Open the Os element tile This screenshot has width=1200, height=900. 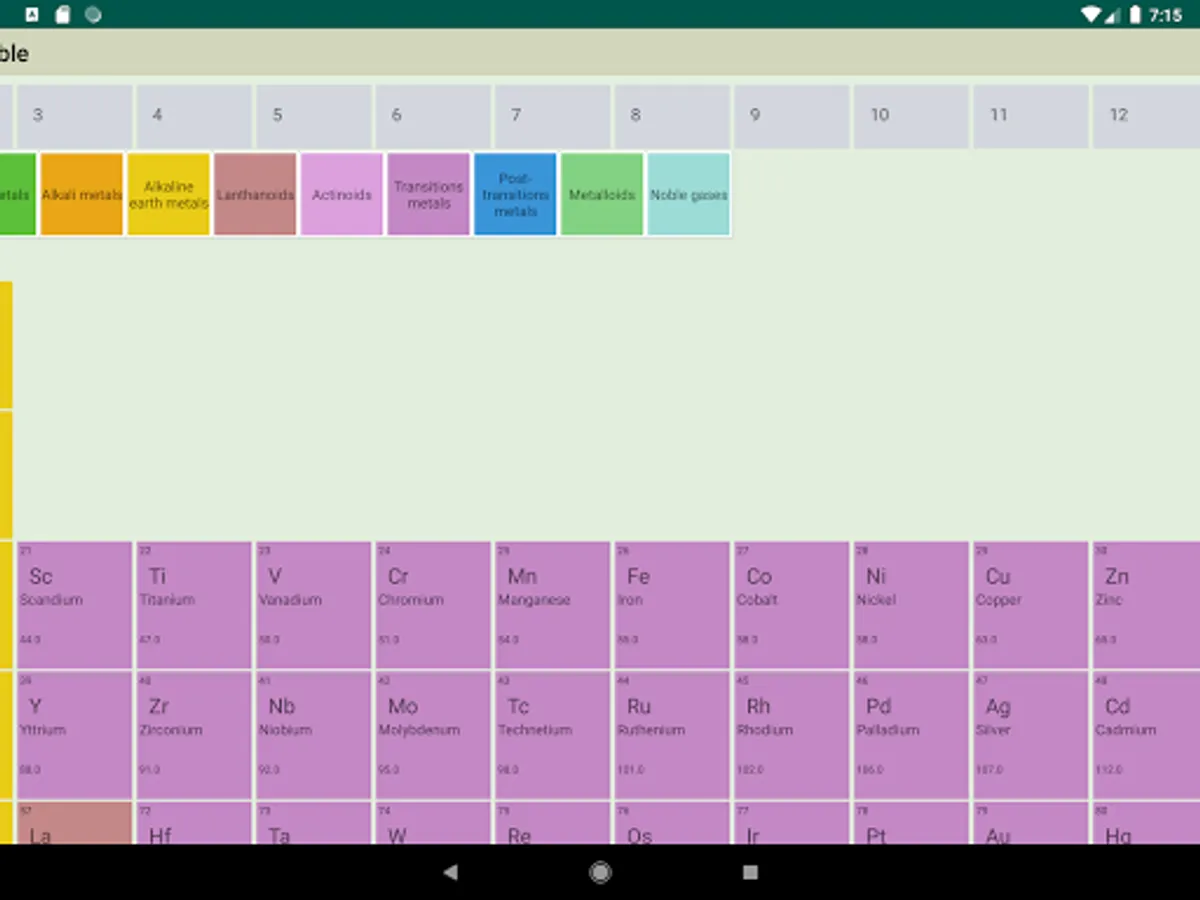tap(672, 823)
